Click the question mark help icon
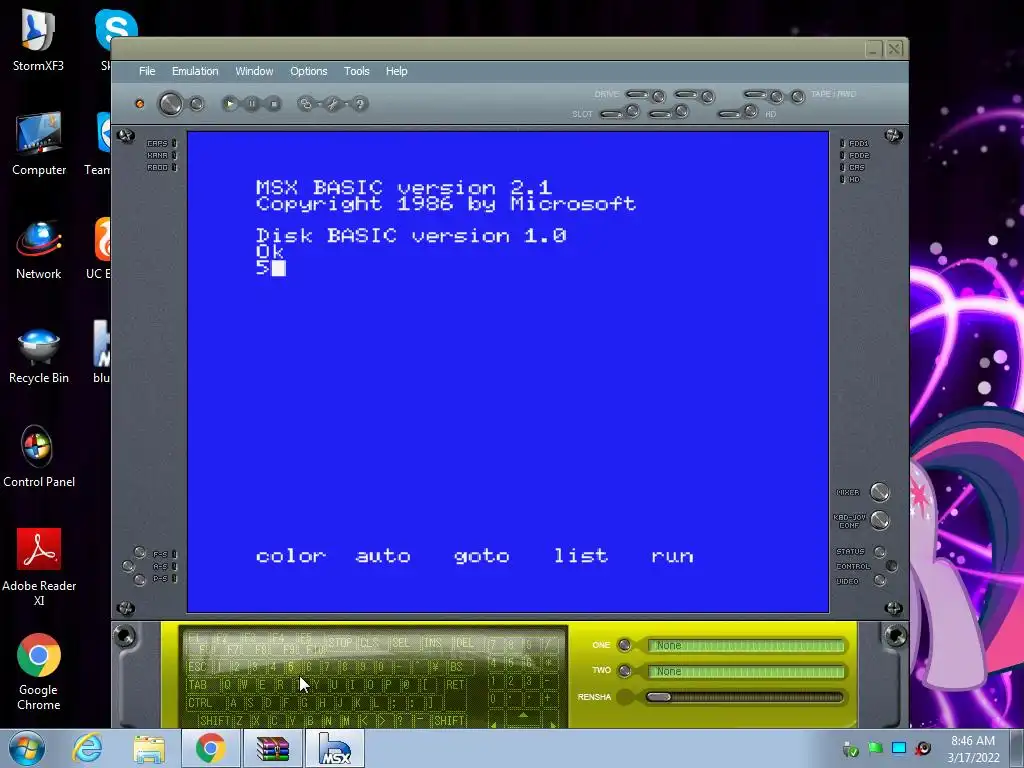This screenshot has width=1024, height=768. [360, 103]
